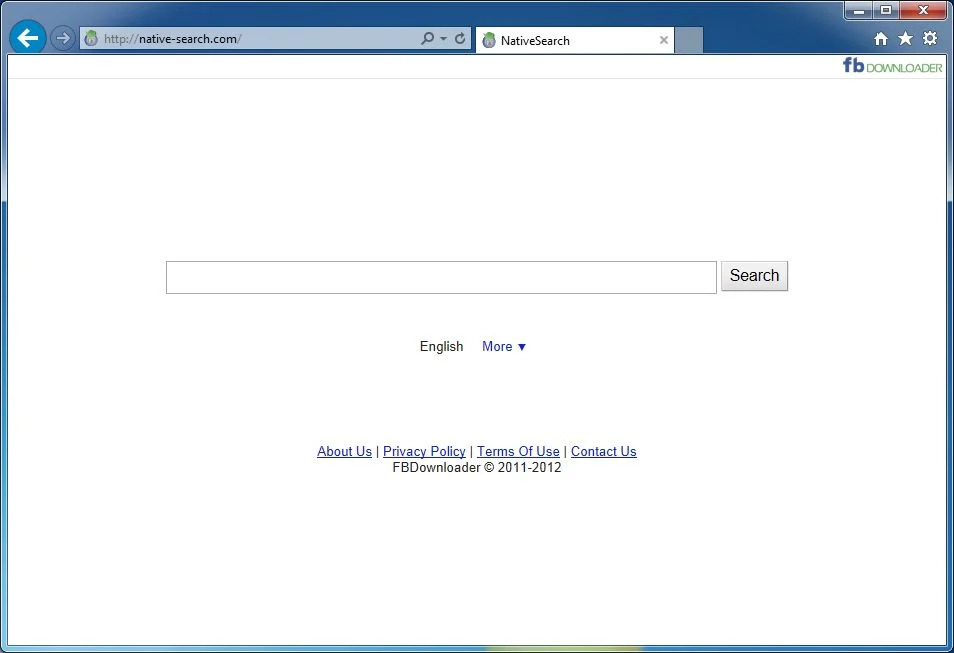The image size is (954, 653).
Task: Minimize the browser window
Action: (x=858, y=10)
